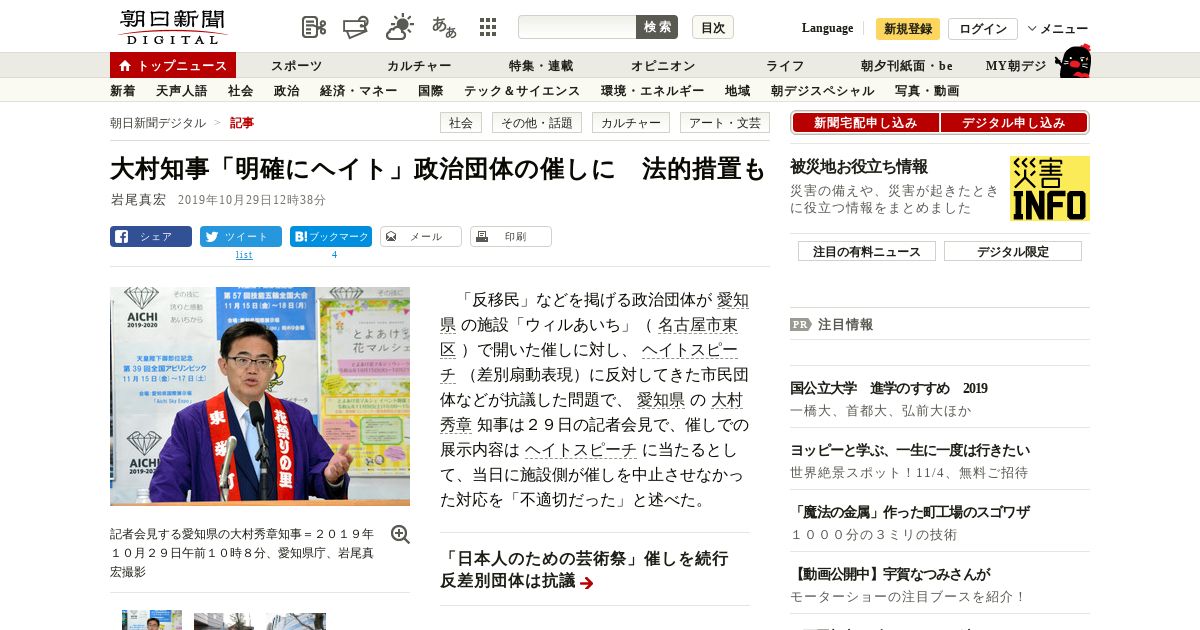The width and height of the screenshot is (1200, 630).
Task: Click the megaphone announcements icon
Action: (356, 27)
